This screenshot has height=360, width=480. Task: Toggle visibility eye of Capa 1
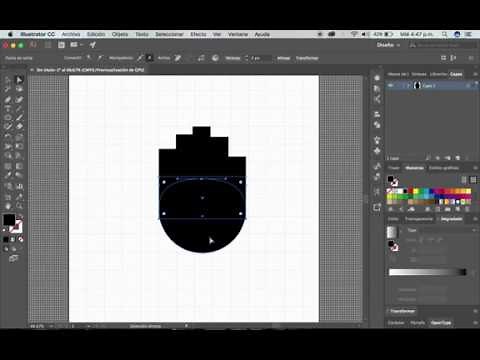(391, 86)
